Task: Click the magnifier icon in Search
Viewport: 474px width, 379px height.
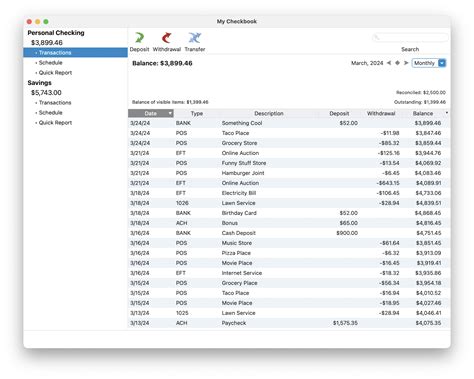Action: click(x=377, y=37)
